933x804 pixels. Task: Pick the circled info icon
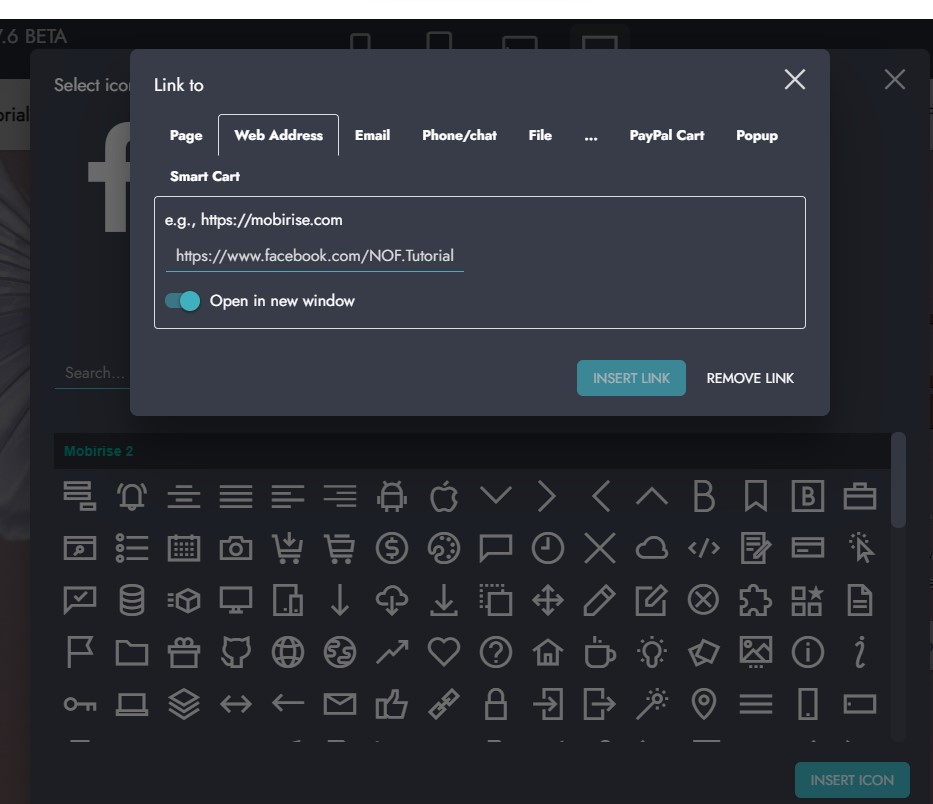tap(807, 652)
